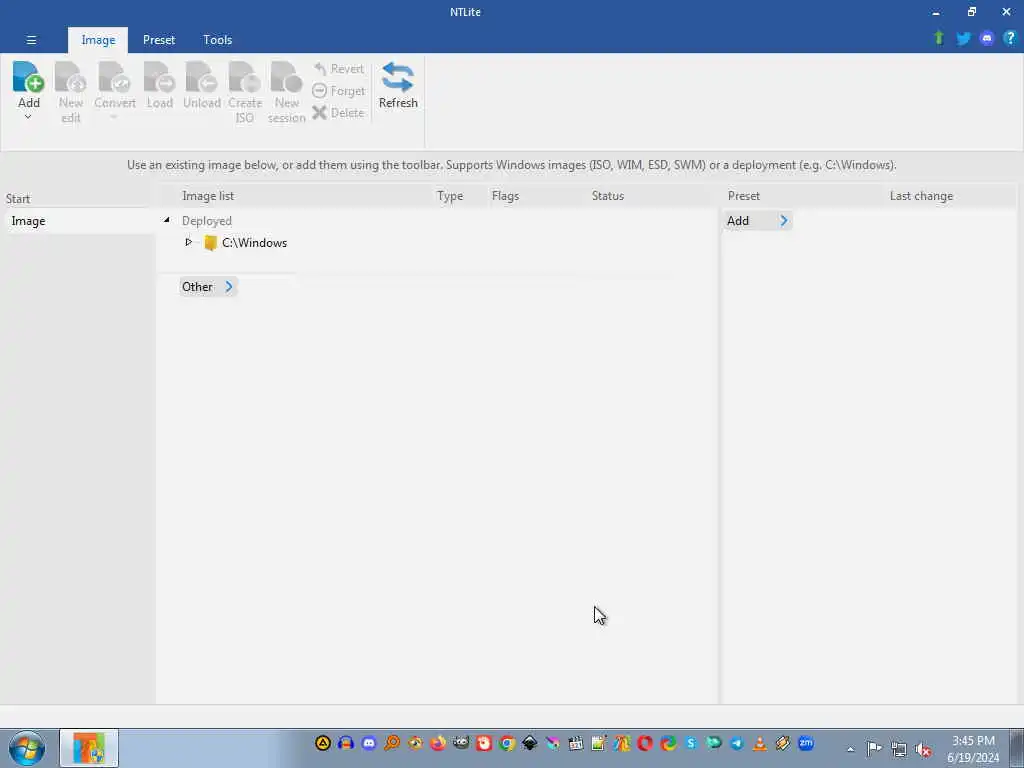1024x768 pixels.
Task: Click the Flags column header
Action: tap(505, 196)
